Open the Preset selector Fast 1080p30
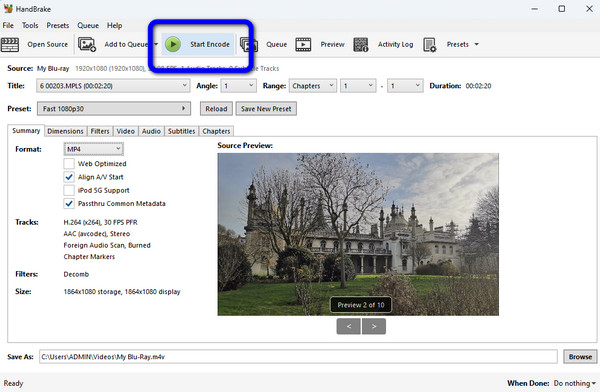The height and width of the screenshot is (392, 600). pyautogui.click(x=114, y=109)
